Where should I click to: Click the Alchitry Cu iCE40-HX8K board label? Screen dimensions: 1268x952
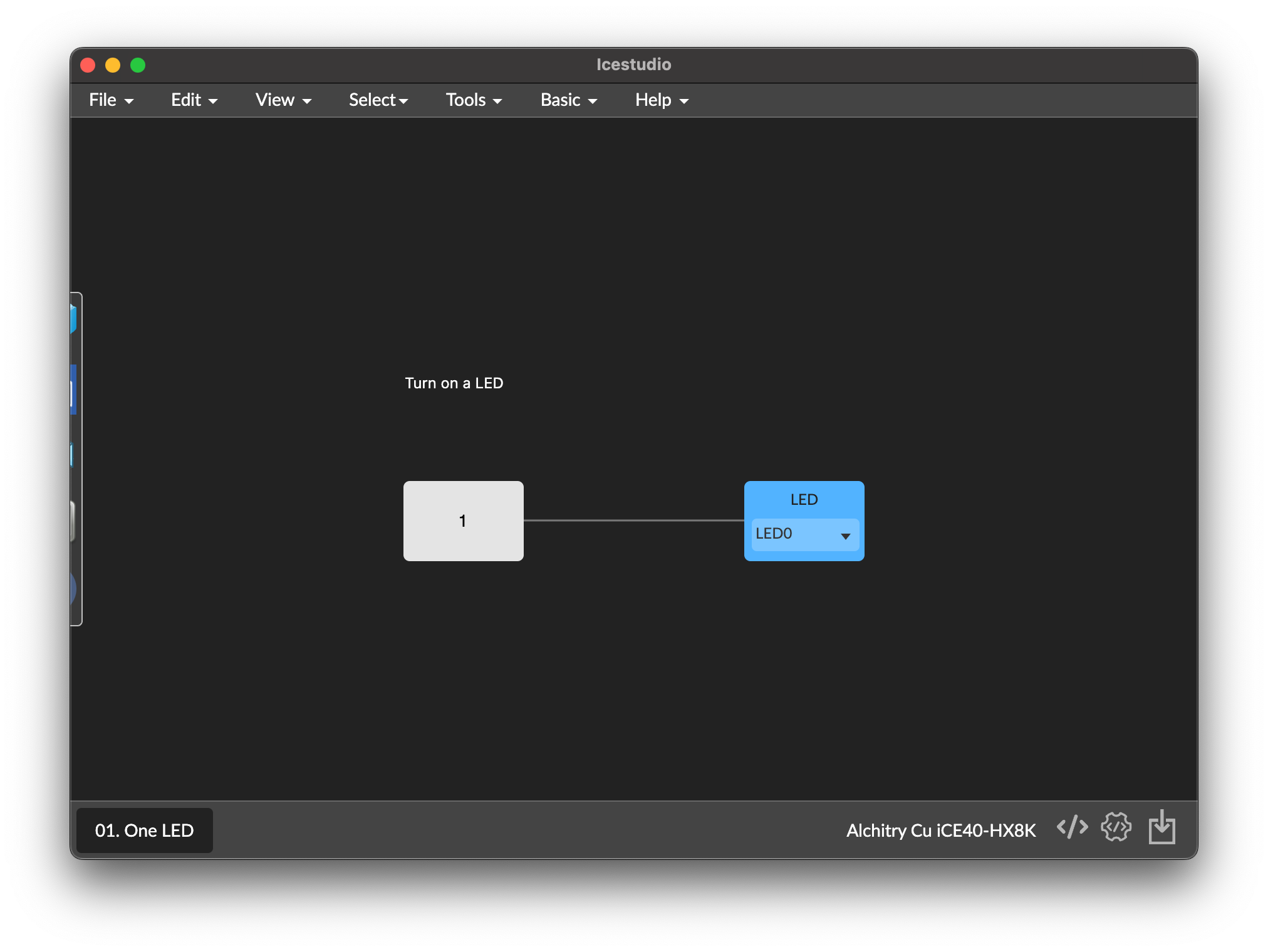(941, 830)
